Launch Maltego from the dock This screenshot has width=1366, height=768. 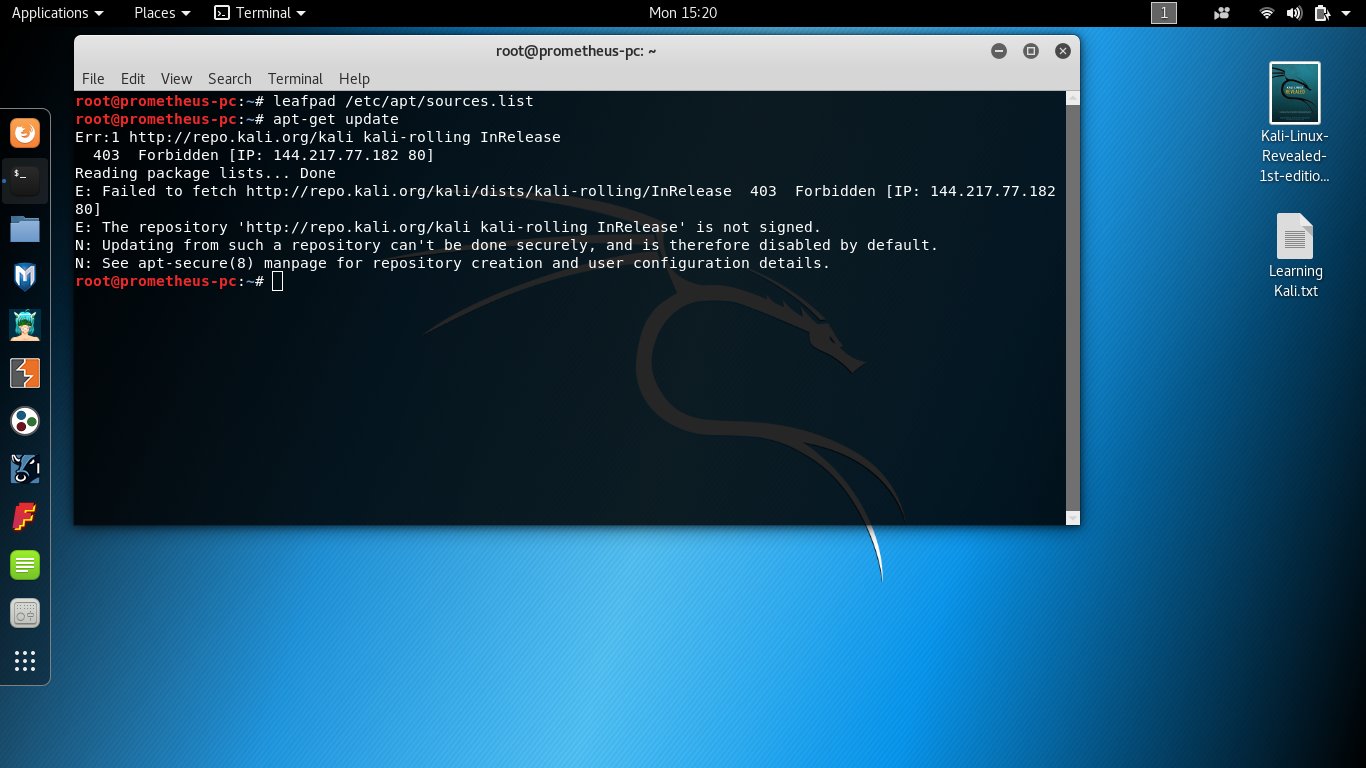(25, 421)
